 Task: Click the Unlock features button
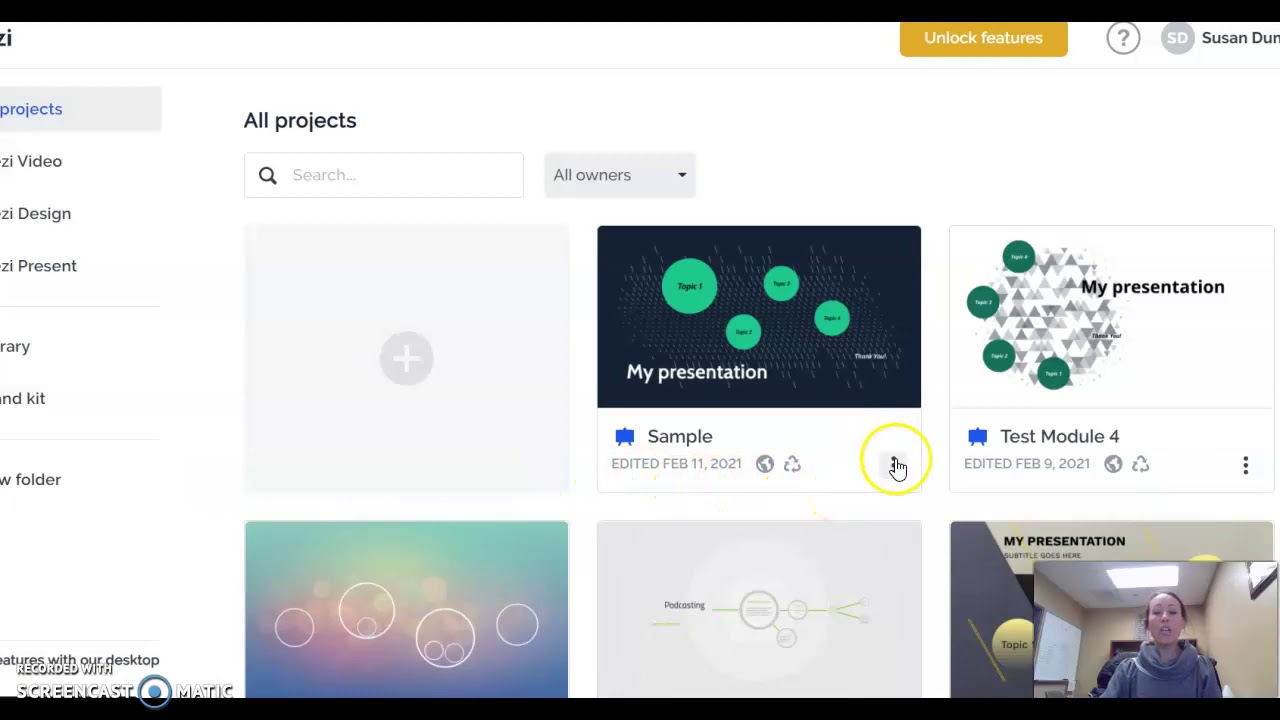[x=983, y=38]
